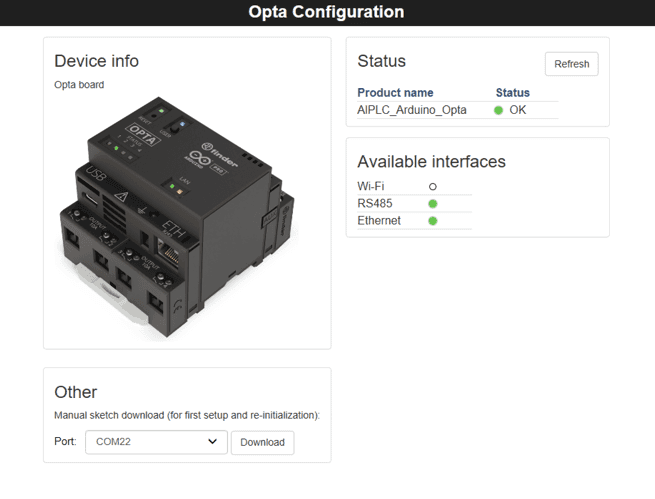Click the green OK status indicator dot
This screenshot has height=499, width=655.
tap(499, 110)
